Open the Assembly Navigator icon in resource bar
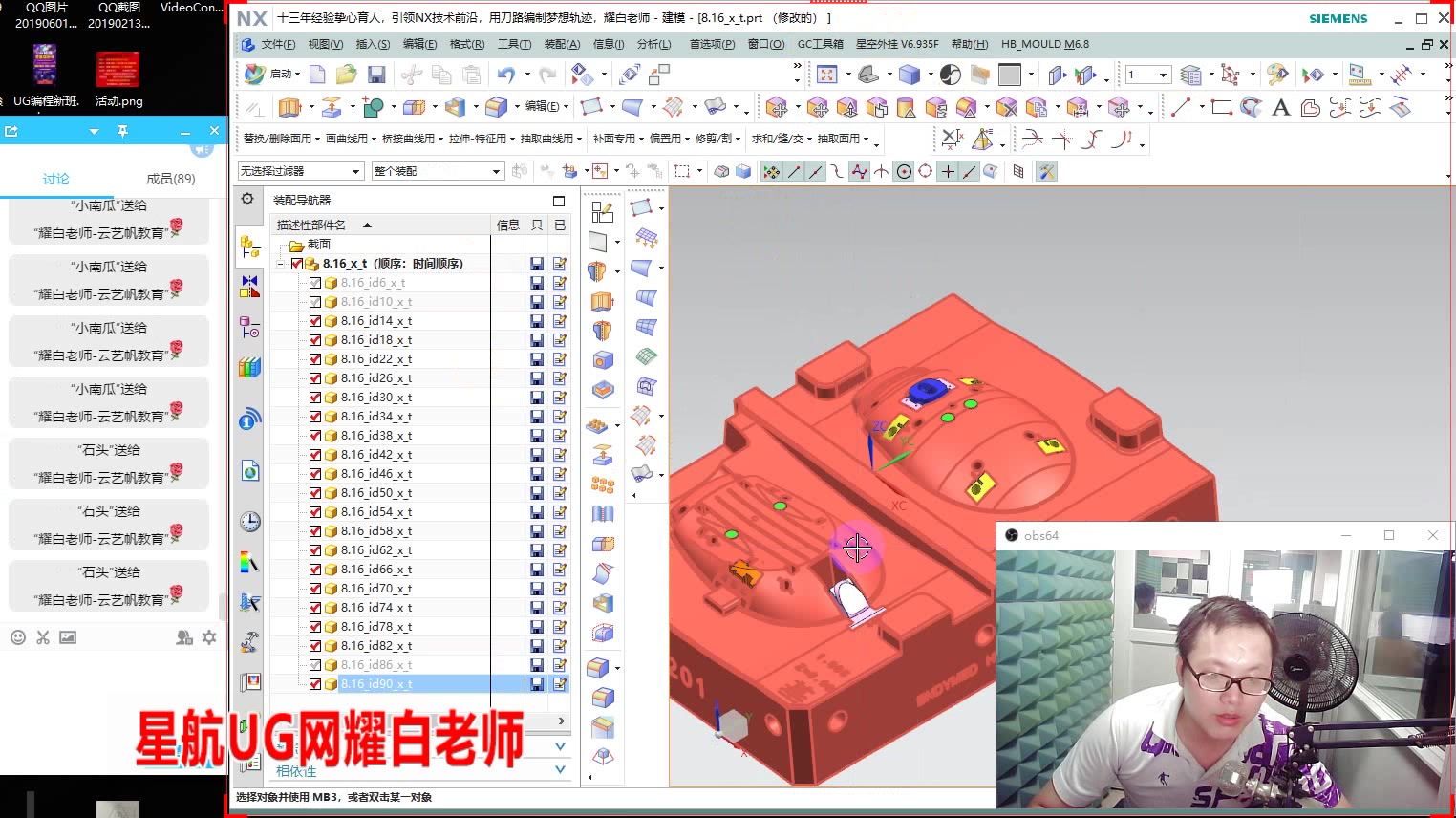Viewport: 1456px width, 818px height. 247,246
